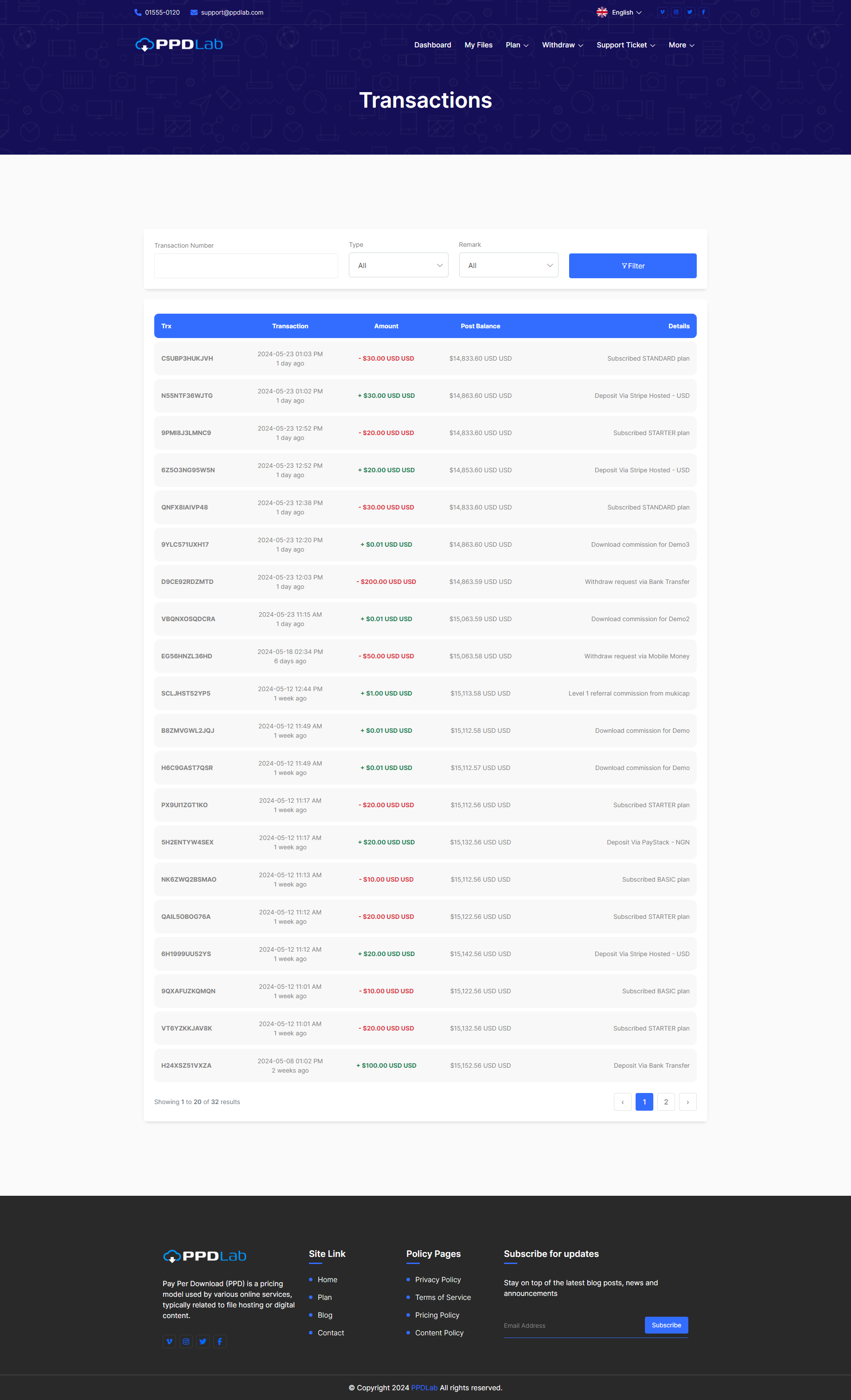
Task: Click the PPDLab logo in the header
Action: click(x=179, y=44)
